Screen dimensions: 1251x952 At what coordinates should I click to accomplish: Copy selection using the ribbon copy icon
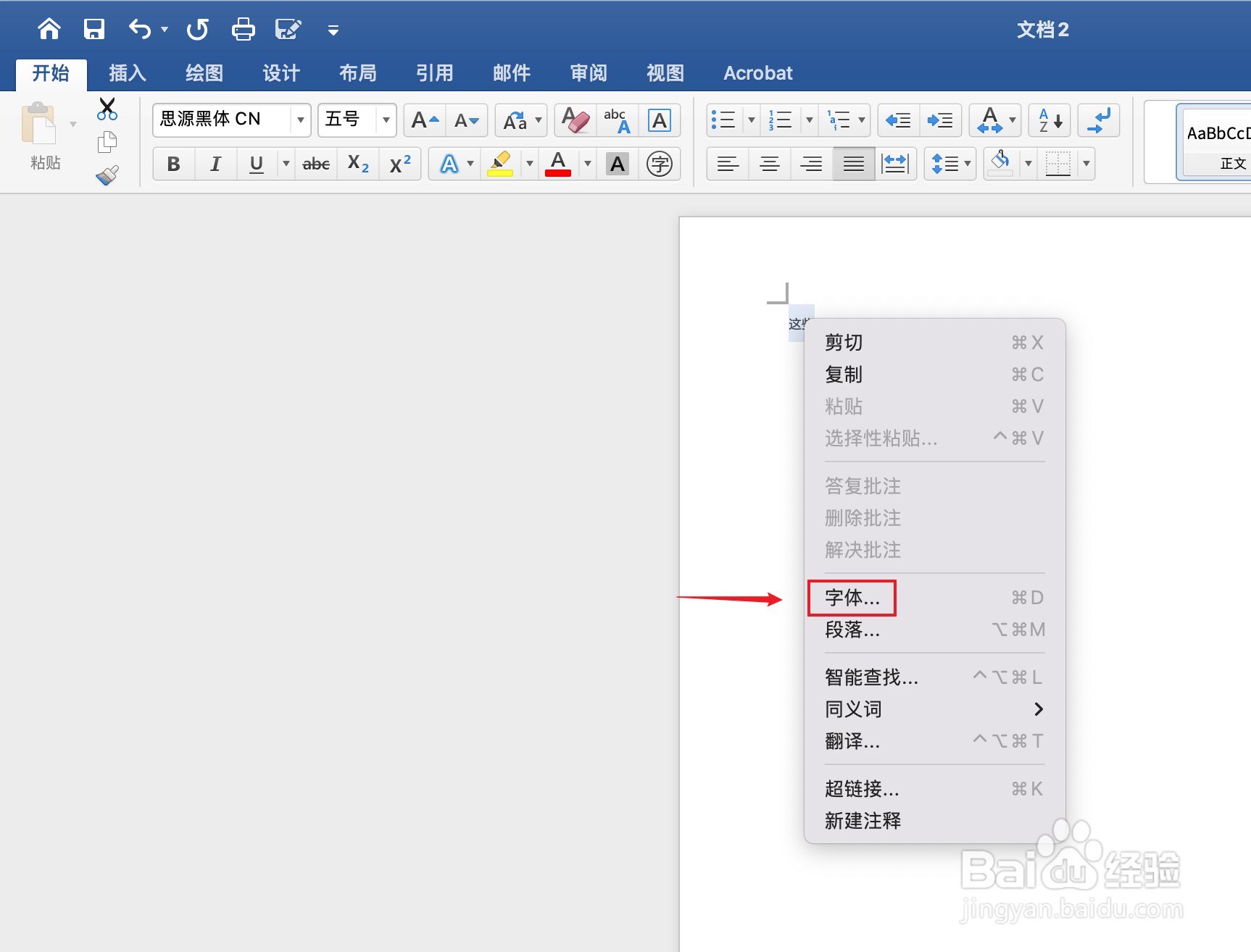pyautogui.click(x=107, y=142)
